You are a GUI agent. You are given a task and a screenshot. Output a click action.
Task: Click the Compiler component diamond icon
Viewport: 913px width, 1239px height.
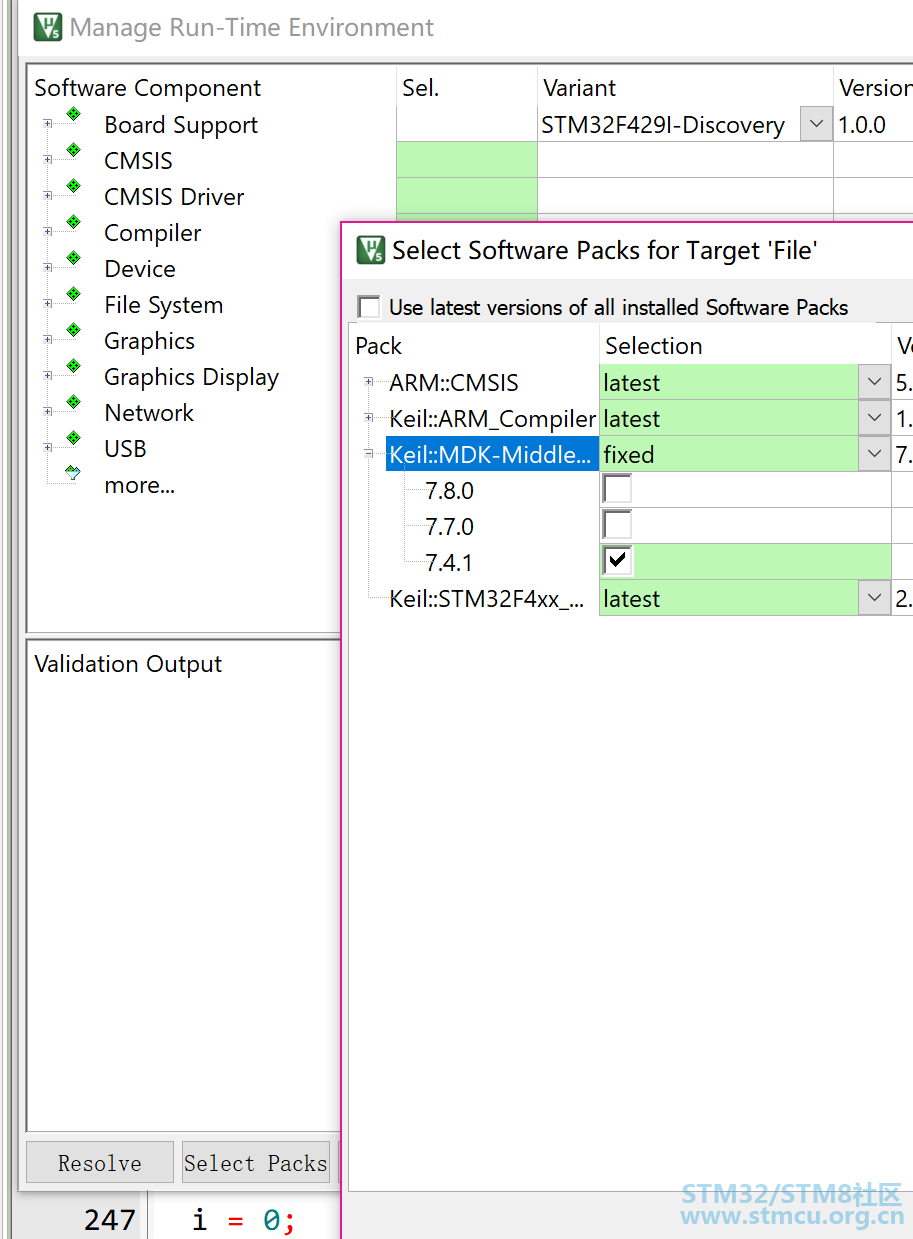(x=73, y=222)
